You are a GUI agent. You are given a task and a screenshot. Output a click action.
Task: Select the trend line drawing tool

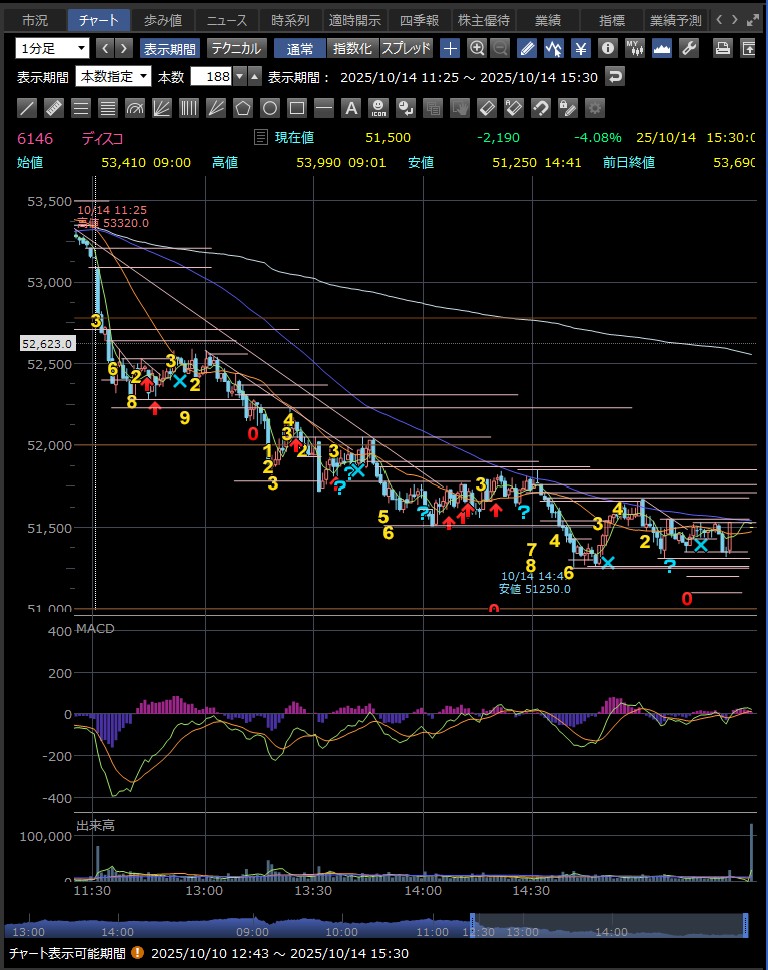coord(28,108)
